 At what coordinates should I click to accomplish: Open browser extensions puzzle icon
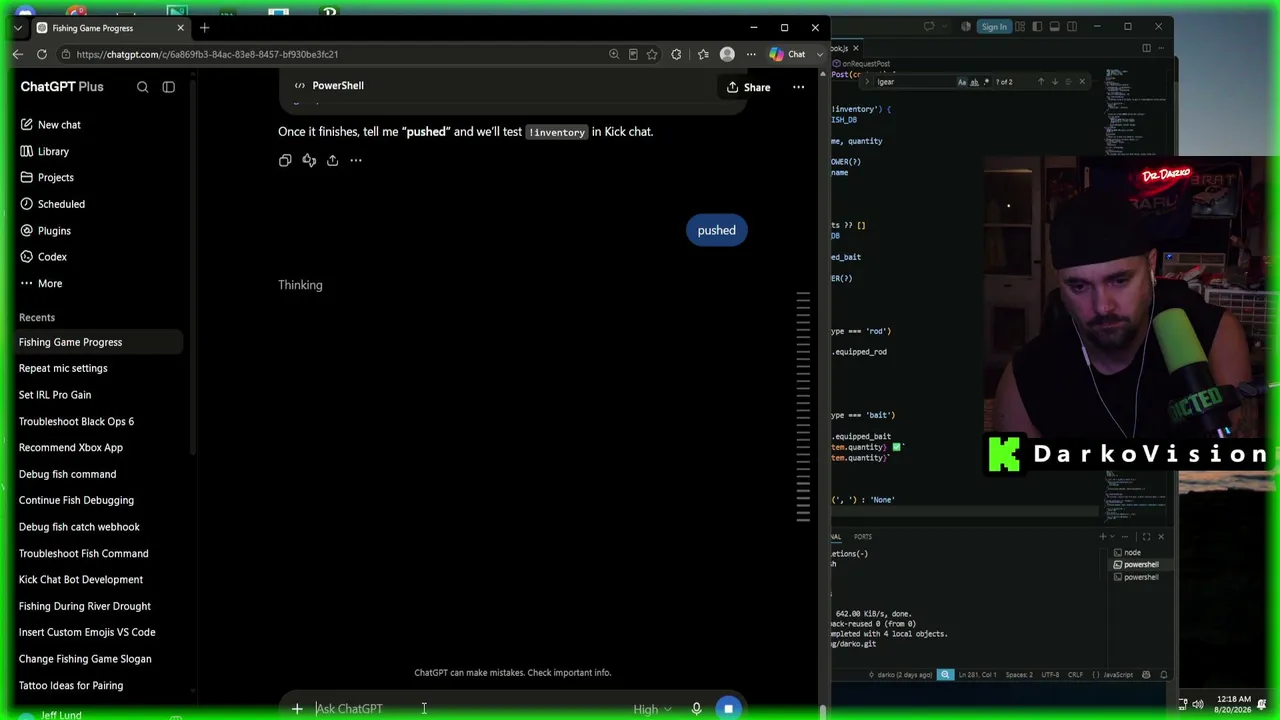coord(676,54)
